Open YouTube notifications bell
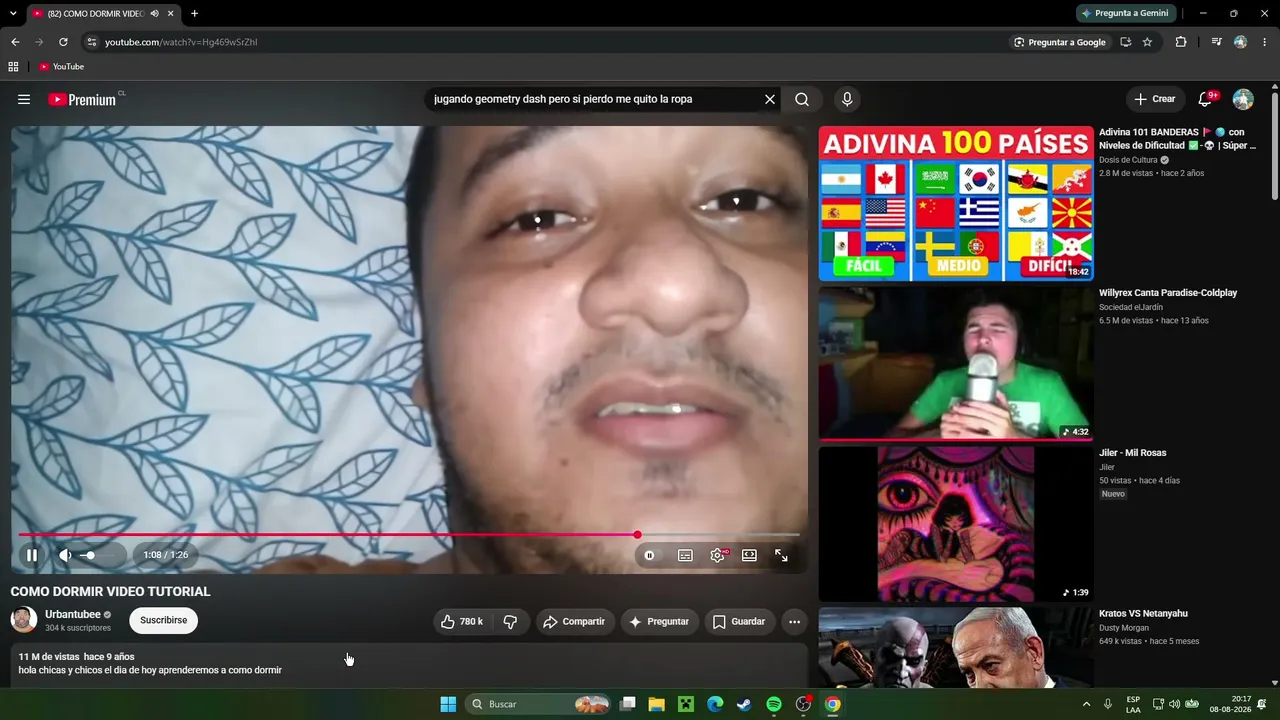Image resolution: width=1280 pixels, height=720 pixels. tap(1206, 99)
